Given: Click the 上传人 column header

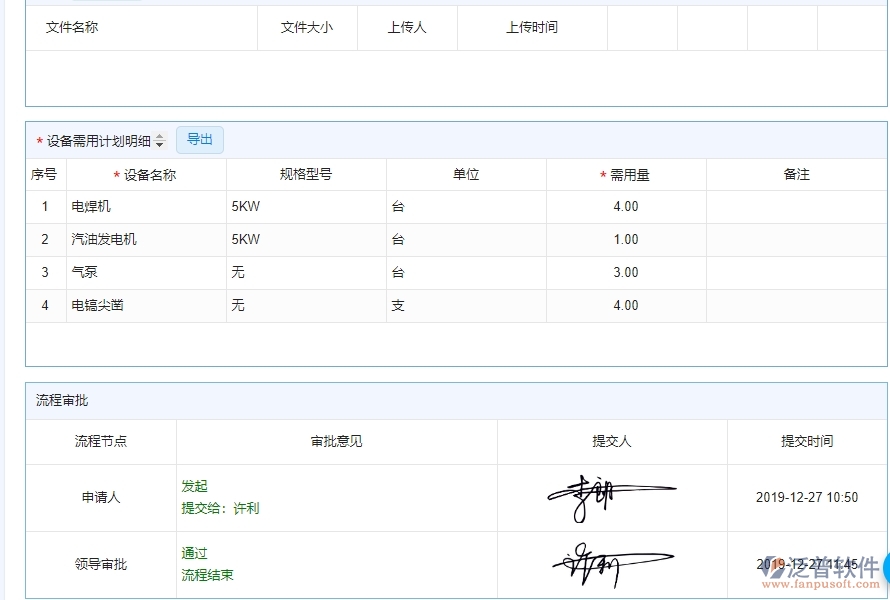Looking at the screenshot, I should coord(407,27).
